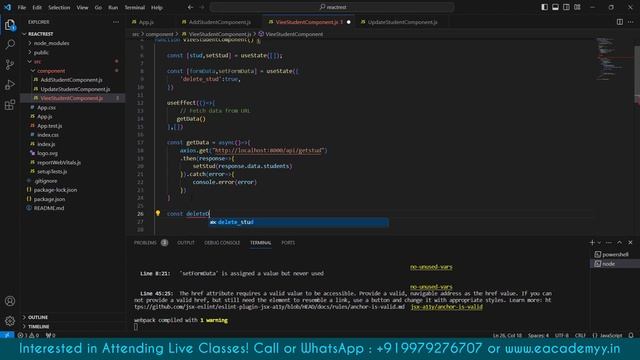This screenshot has width=640, height=360.
Task: Switch to the DEBUG CONSOLE tab
Action: coord(222,242)
